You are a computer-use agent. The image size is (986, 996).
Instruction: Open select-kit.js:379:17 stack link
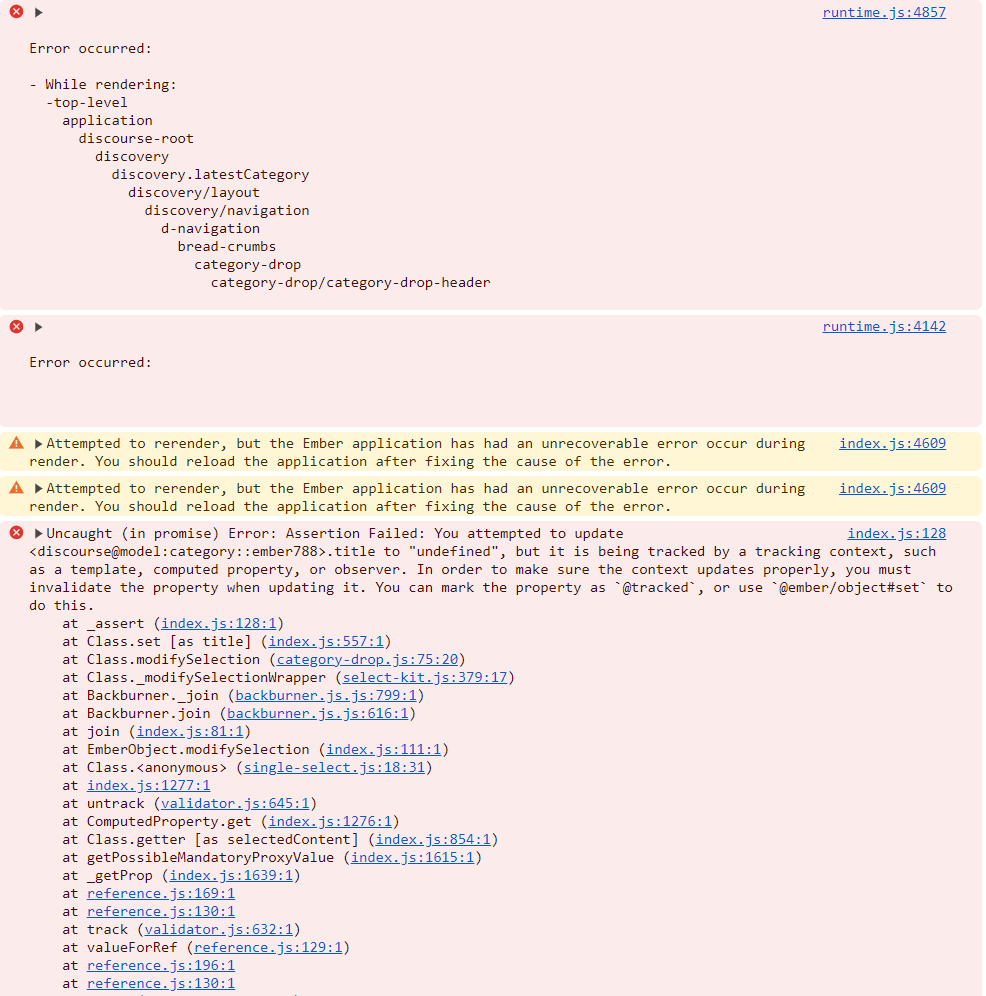click(425, 678)
